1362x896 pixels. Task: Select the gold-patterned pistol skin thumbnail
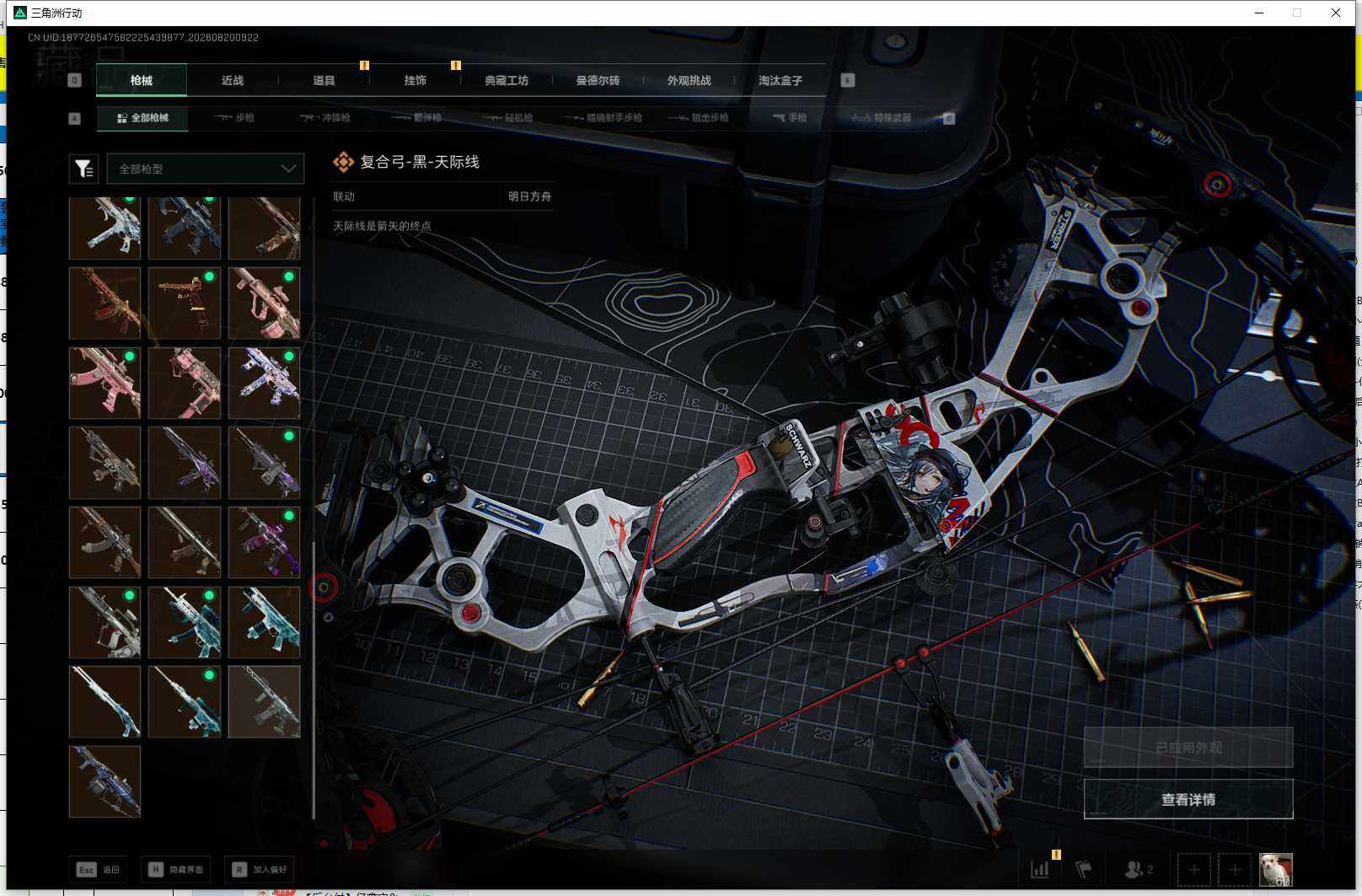(x=185, y=303)
